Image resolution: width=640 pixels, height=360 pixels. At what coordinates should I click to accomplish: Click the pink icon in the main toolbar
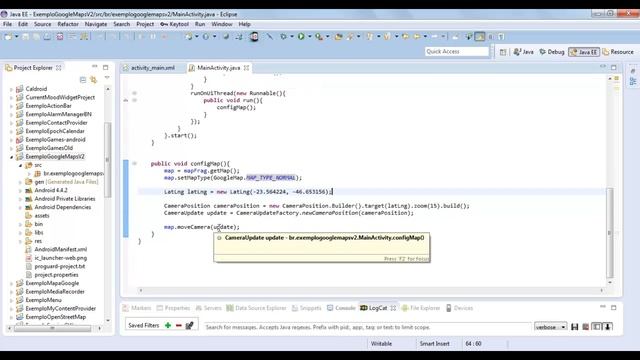(x=60, y=37)
